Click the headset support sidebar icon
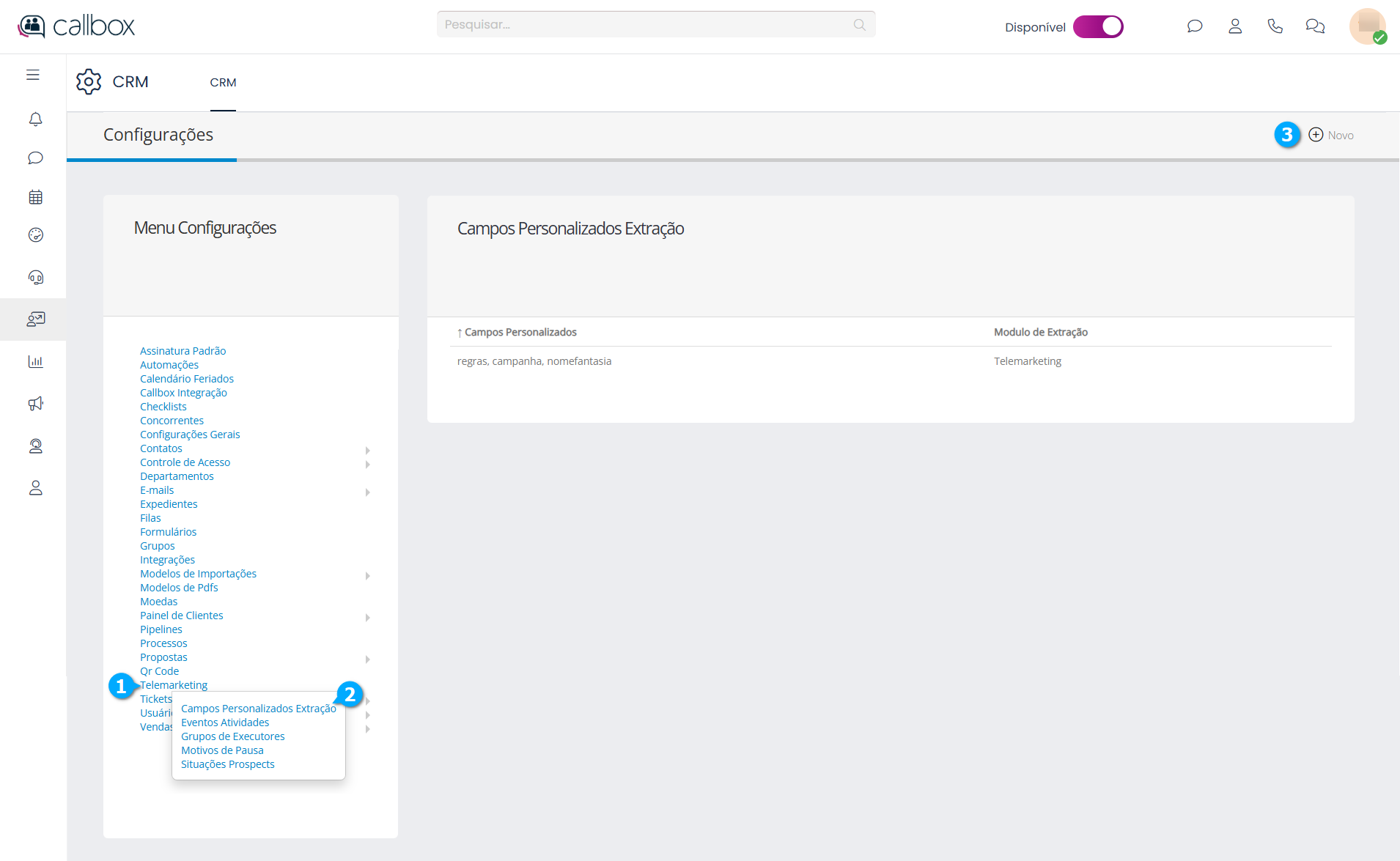 coord(35,278)
